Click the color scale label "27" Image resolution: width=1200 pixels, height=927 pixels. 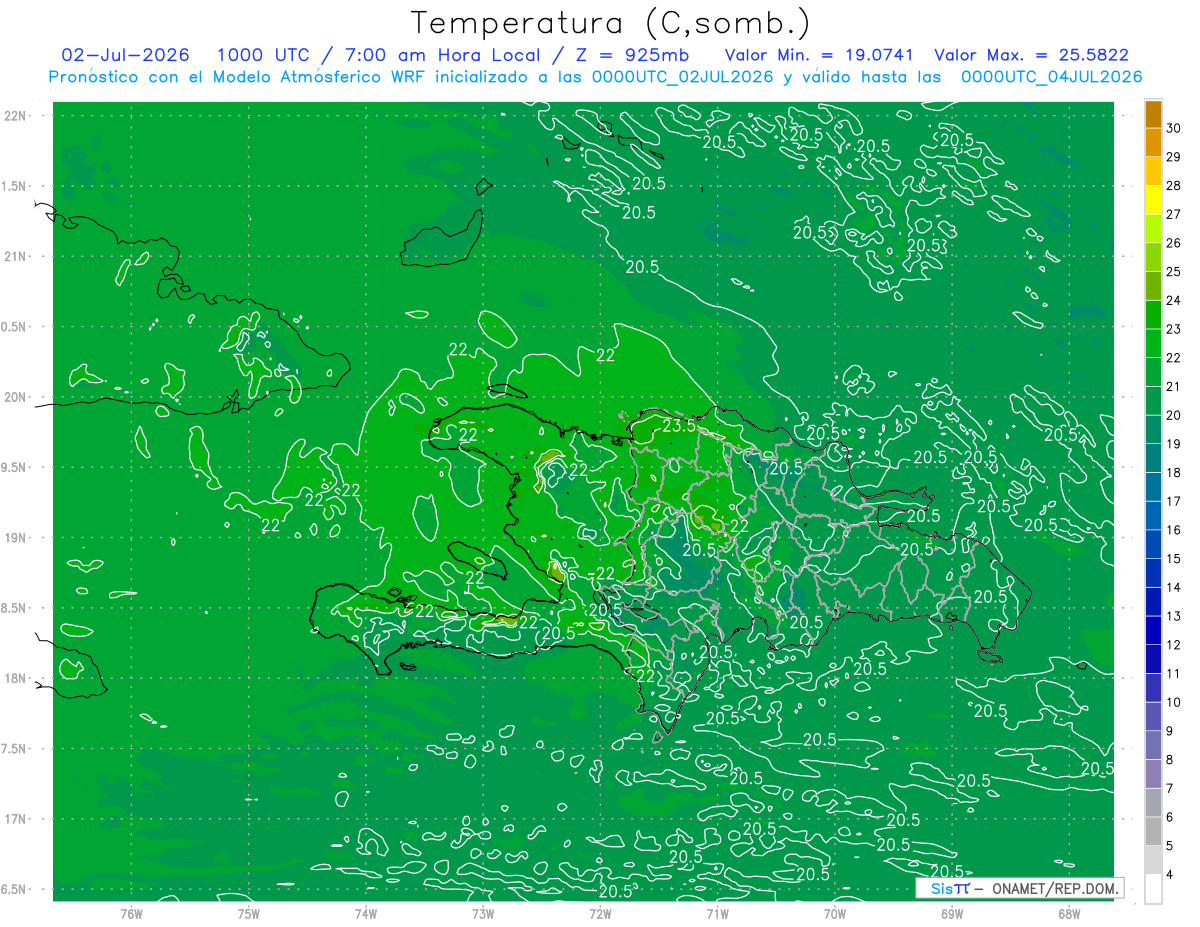pyautogui.click(x=1174, y=214)
